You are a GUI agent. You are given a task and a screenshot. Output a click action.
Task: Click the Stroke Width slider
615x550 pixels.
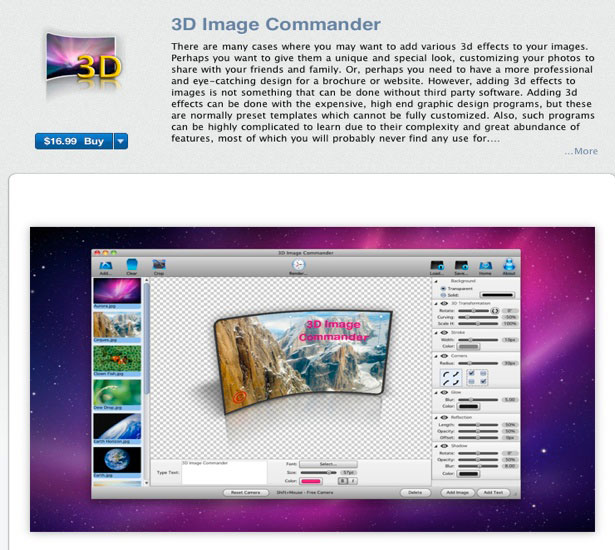pyautogui.click(x=478, y=340)
